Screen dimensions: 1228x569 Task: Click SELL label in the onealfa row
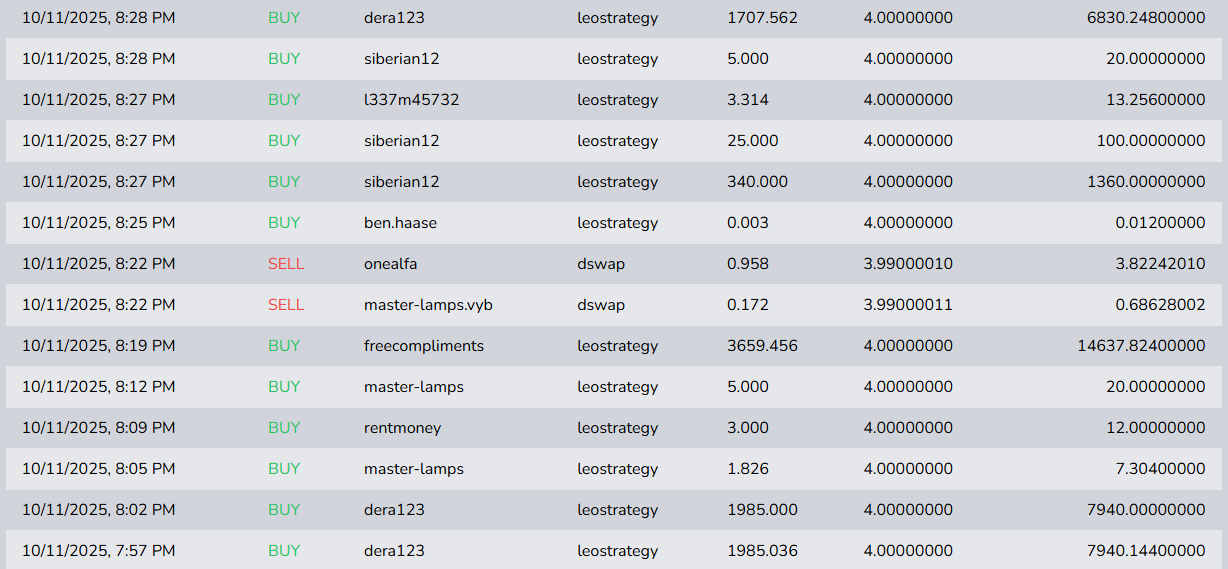(286, 264)
